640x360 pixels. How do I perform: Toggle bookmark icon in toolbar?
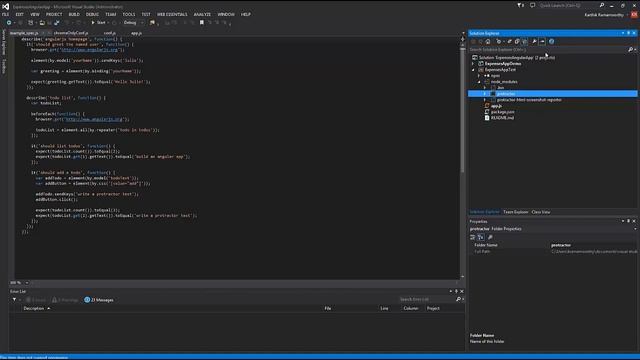pyautogui.click(x=202, y=23)
